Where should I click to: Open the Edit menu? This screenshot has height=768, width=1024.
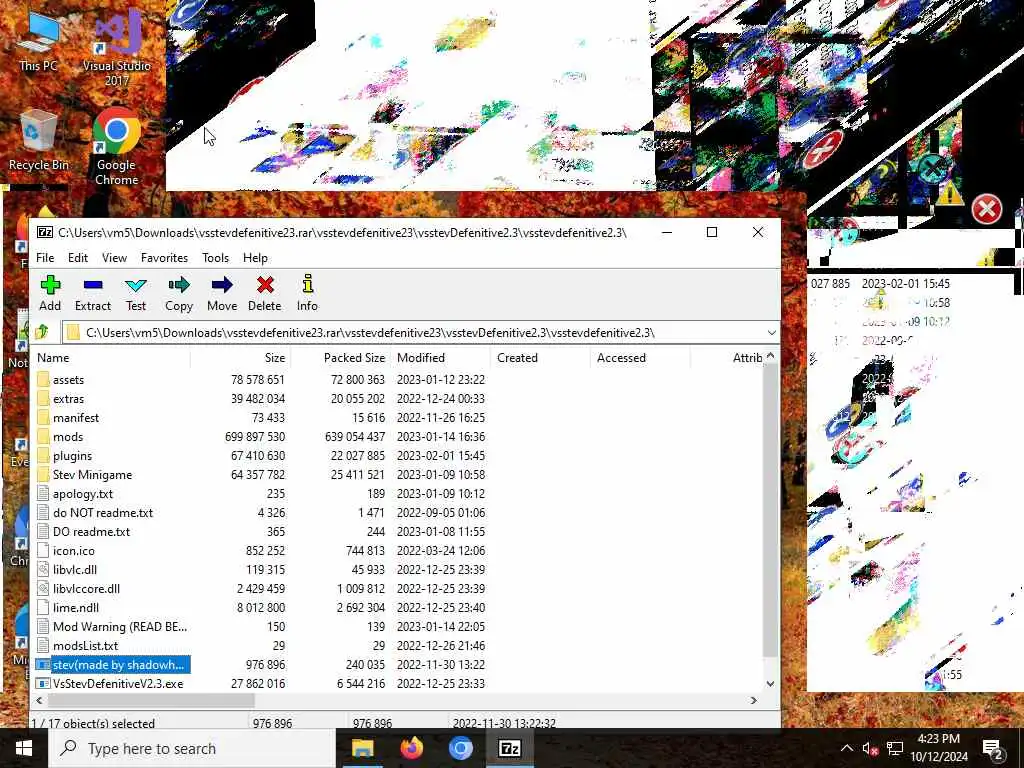78,258
